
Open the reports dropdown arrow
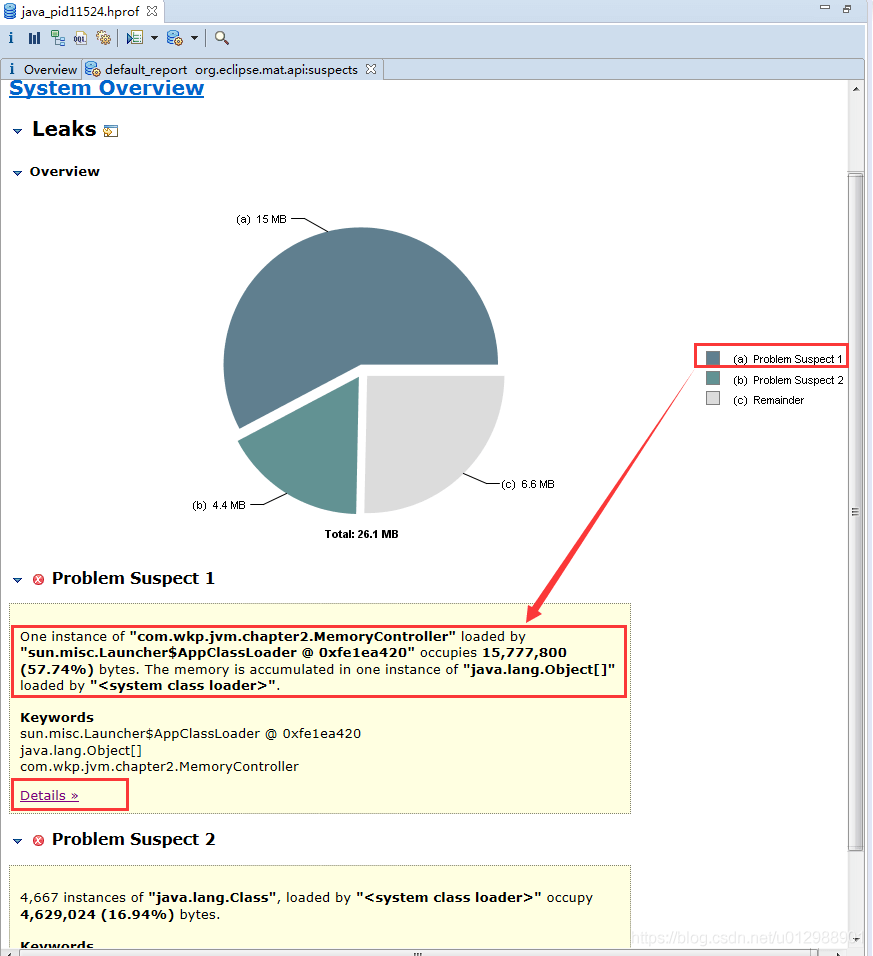point(154,38)
